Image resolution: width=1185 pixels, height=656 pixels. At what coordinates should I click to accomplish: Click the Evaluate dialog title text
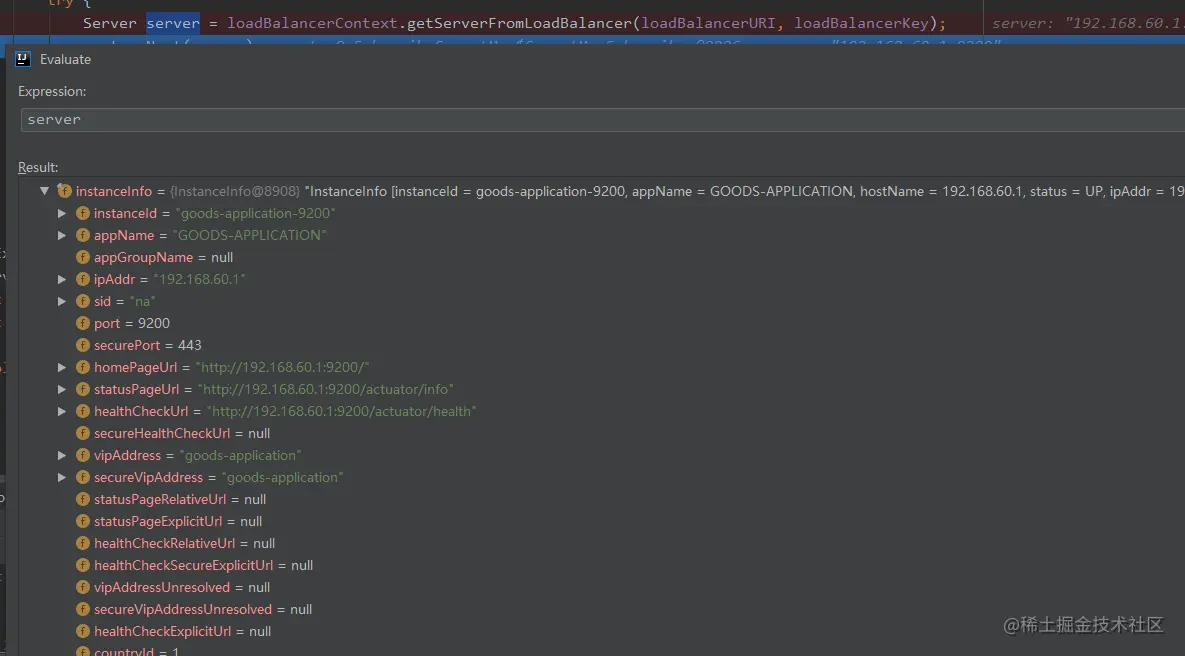(65, 59)
